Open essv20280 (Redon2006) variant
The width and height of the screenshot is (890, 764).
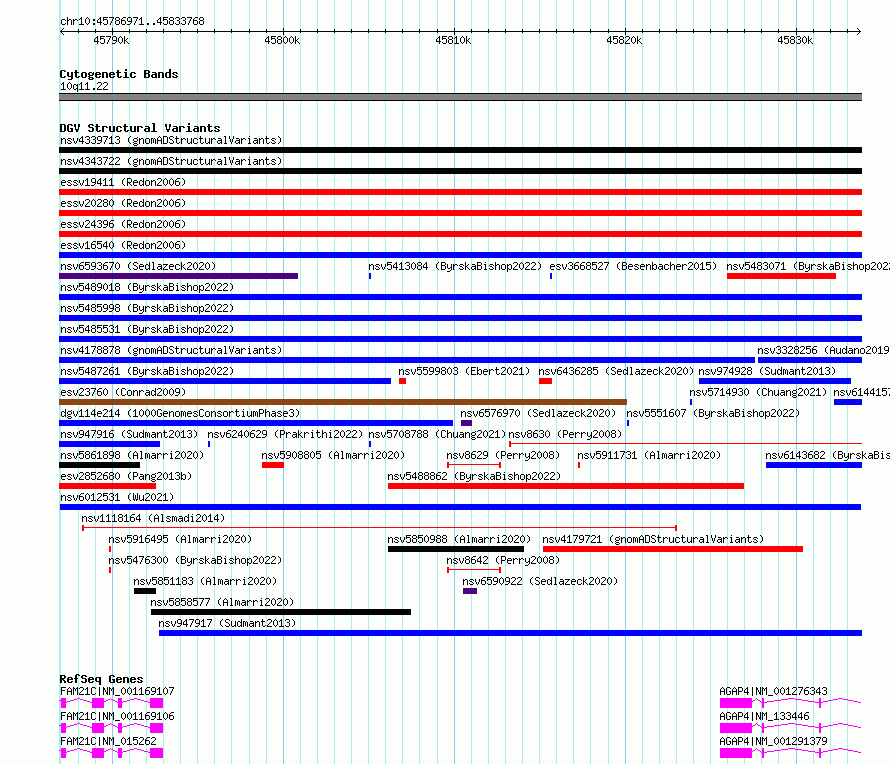coord(123,203)
